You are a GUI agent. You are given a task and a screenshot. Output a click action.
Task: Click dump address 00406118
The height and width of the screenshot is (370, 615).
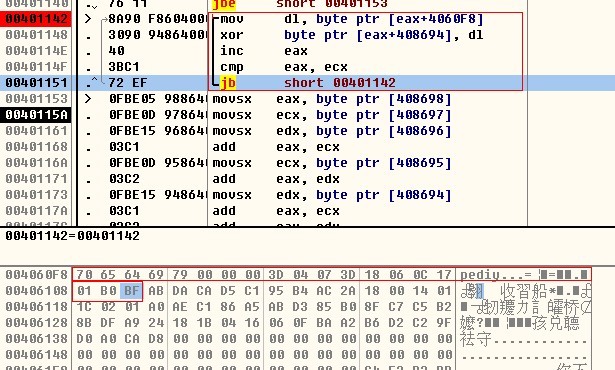(x=36, y=307)
